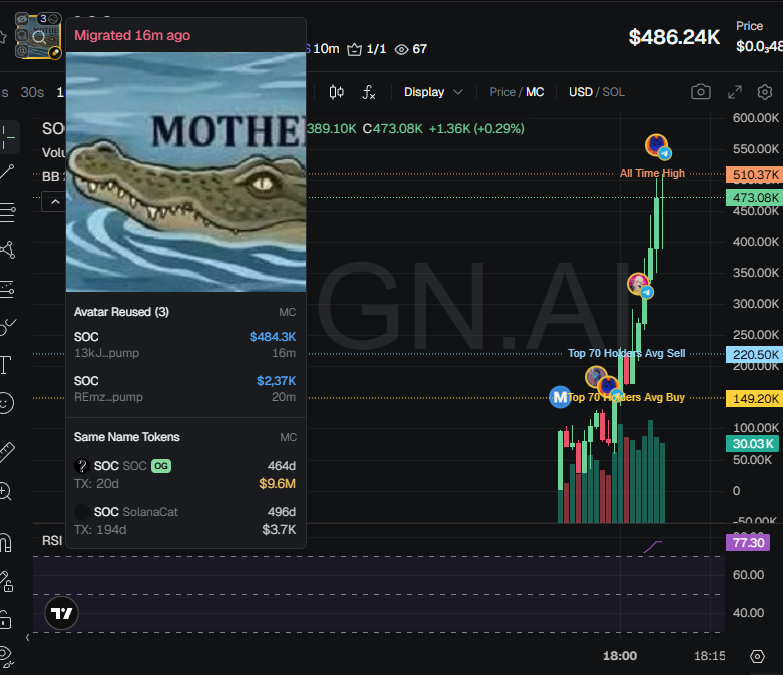Screen dimensions: 783x675
Task: Select the brush drawing tool
Action: 7,327
